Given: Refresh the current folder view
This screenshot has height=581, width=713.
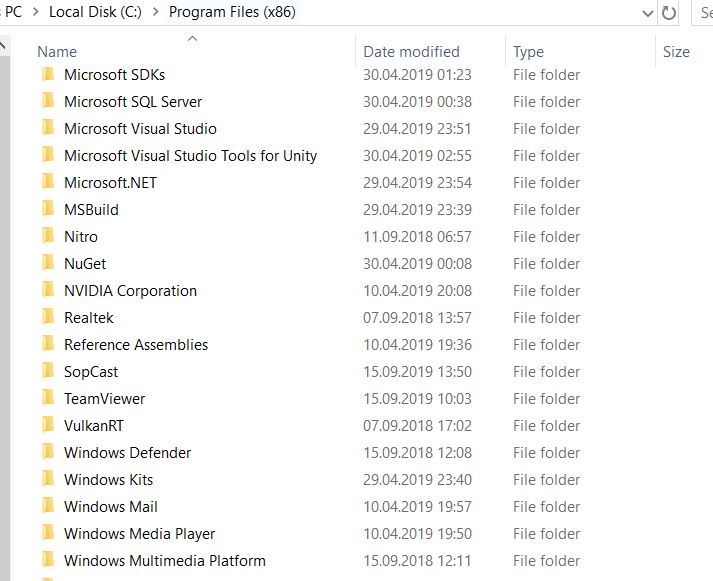Looking at the screenshot, I should 668,13.
